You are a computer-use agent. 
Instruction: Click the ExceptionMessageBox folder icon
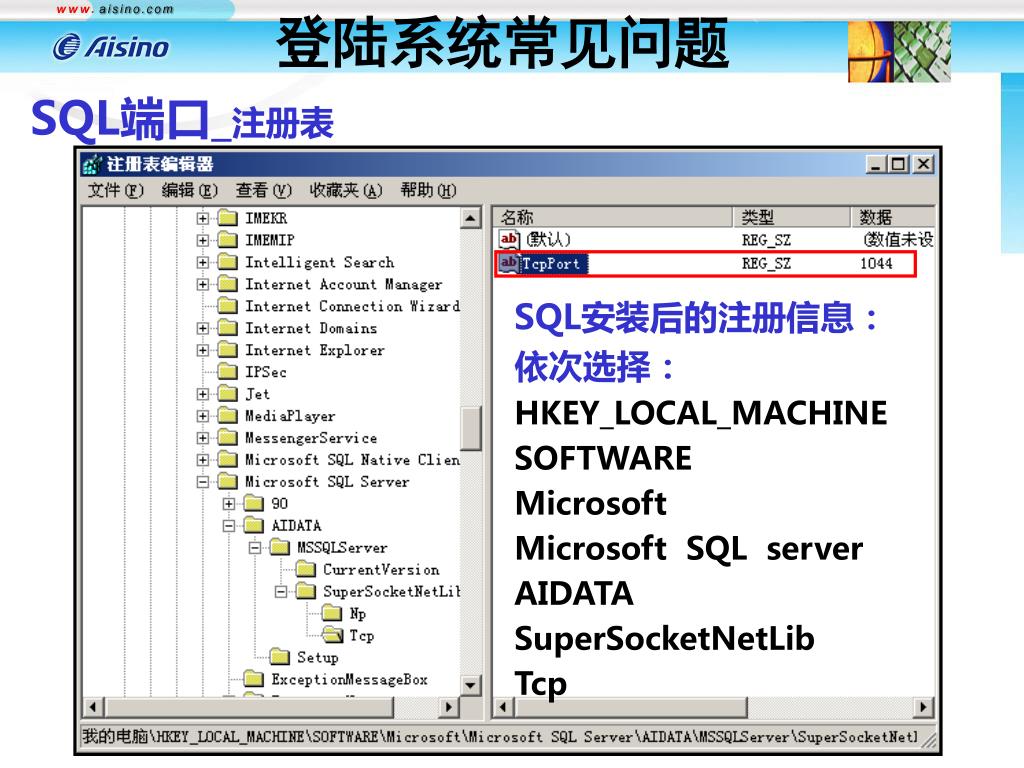(253, 679)
